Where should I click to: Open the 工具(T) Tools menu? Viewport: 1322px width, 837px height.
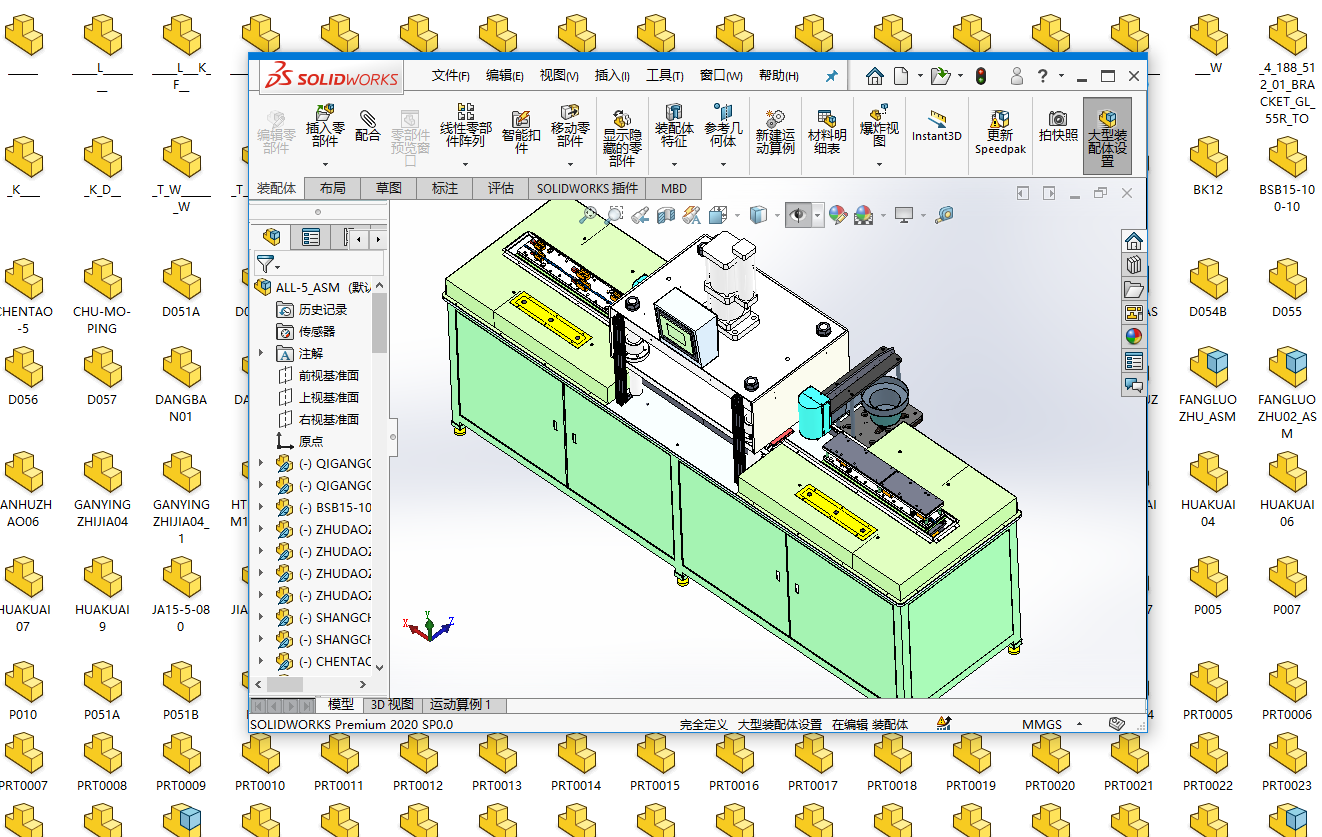coord(665,76)
